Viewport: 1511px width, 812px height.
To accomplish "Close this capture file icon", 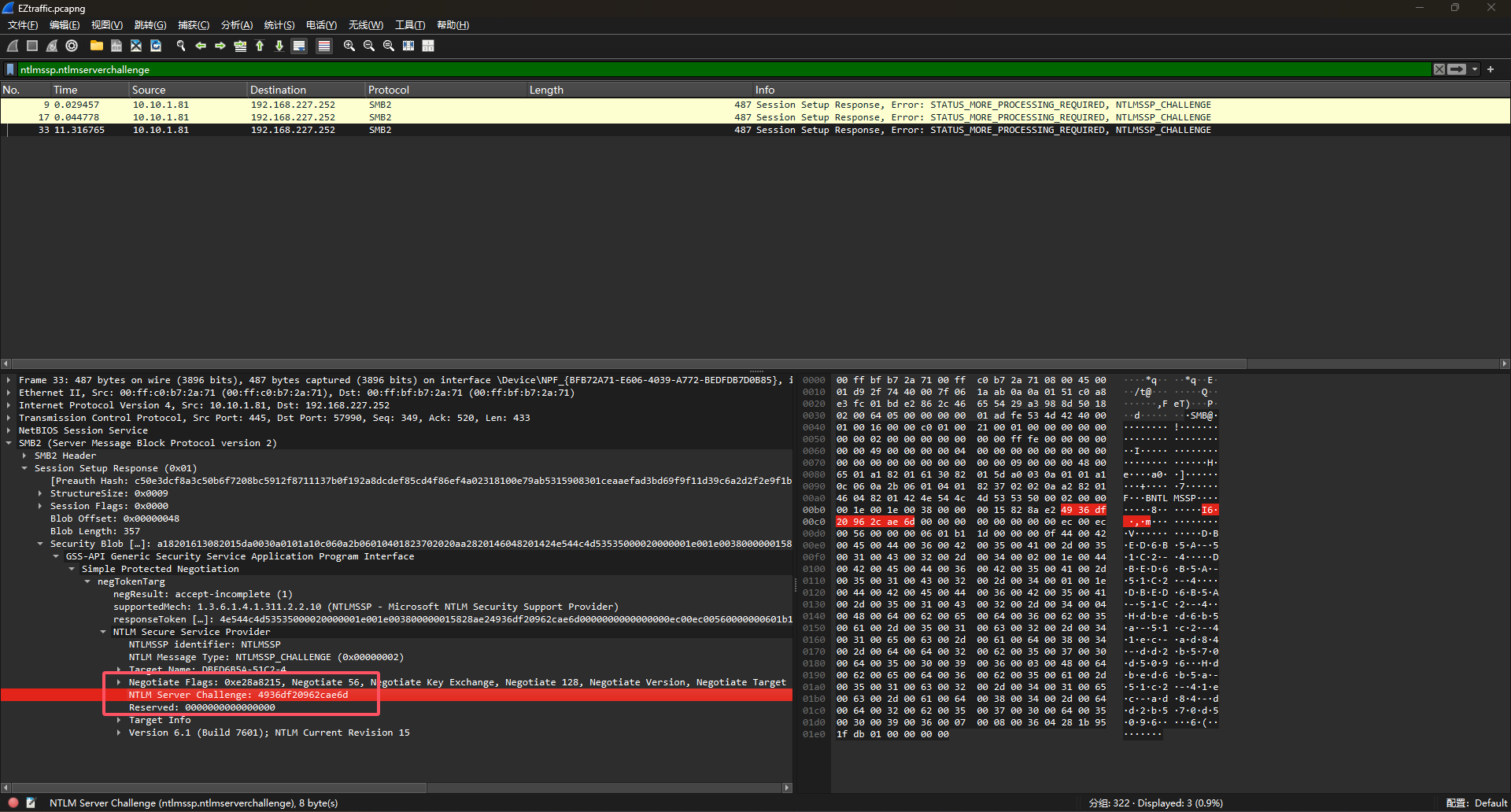I will point(136,46).
